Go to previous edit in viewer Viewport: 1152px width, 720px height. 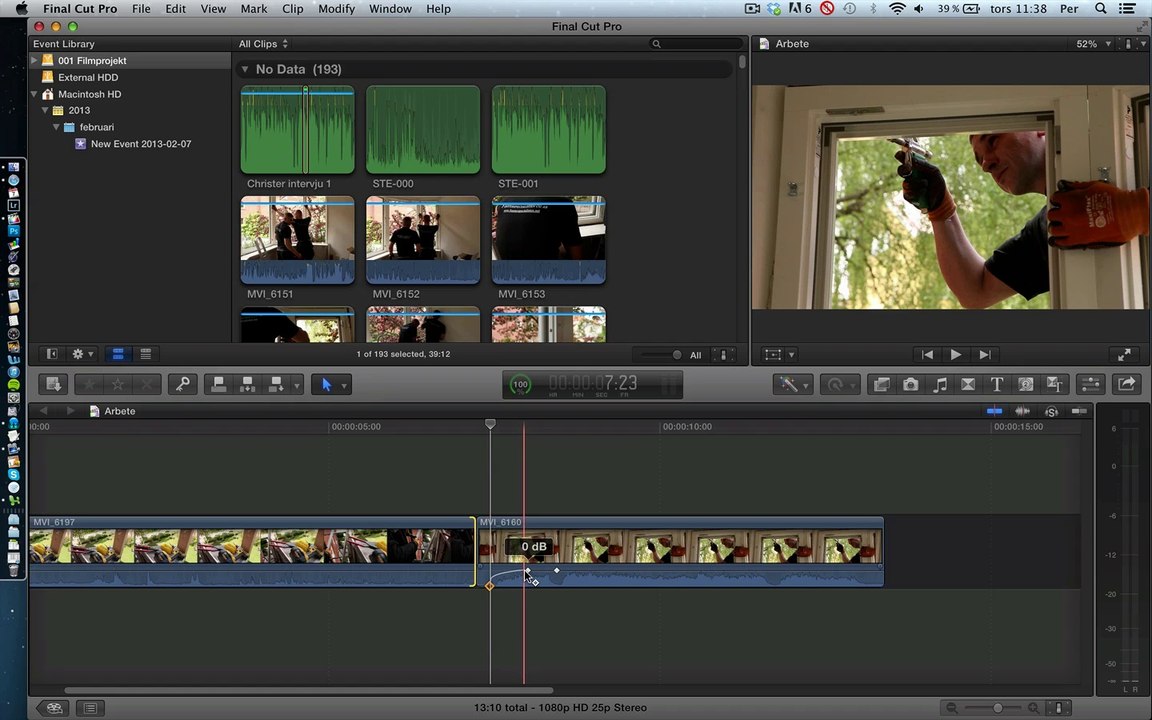pyautogui.click(x=927, y=354)
